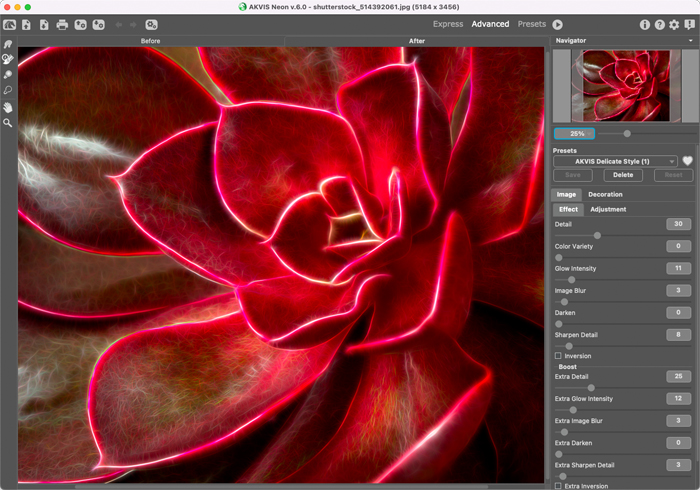Open Preferences gear icon
This screenshot has width=700, height=490.
click(674, 24)
